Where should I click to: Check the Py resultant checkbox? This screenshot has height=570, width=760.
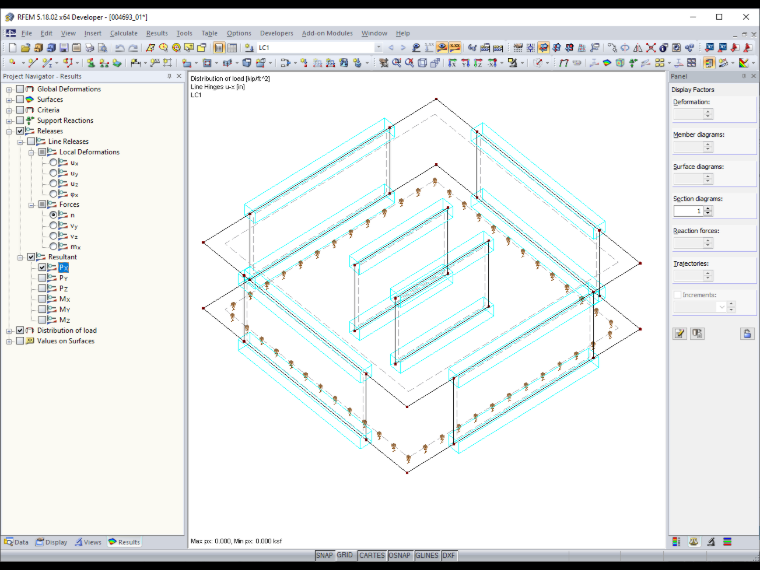tap(42, 278)
